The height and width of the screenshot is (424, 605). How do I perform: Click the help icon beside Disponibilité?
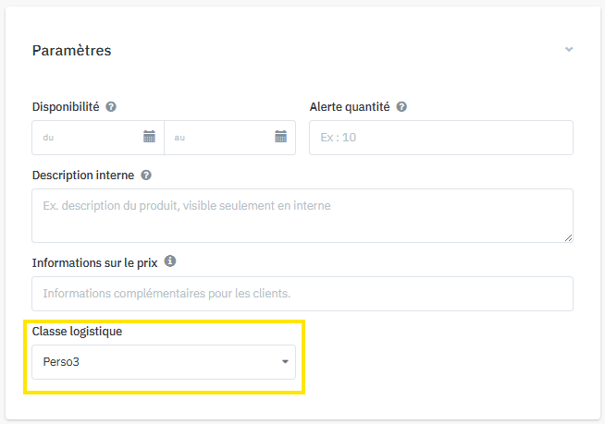coord(111,107)
